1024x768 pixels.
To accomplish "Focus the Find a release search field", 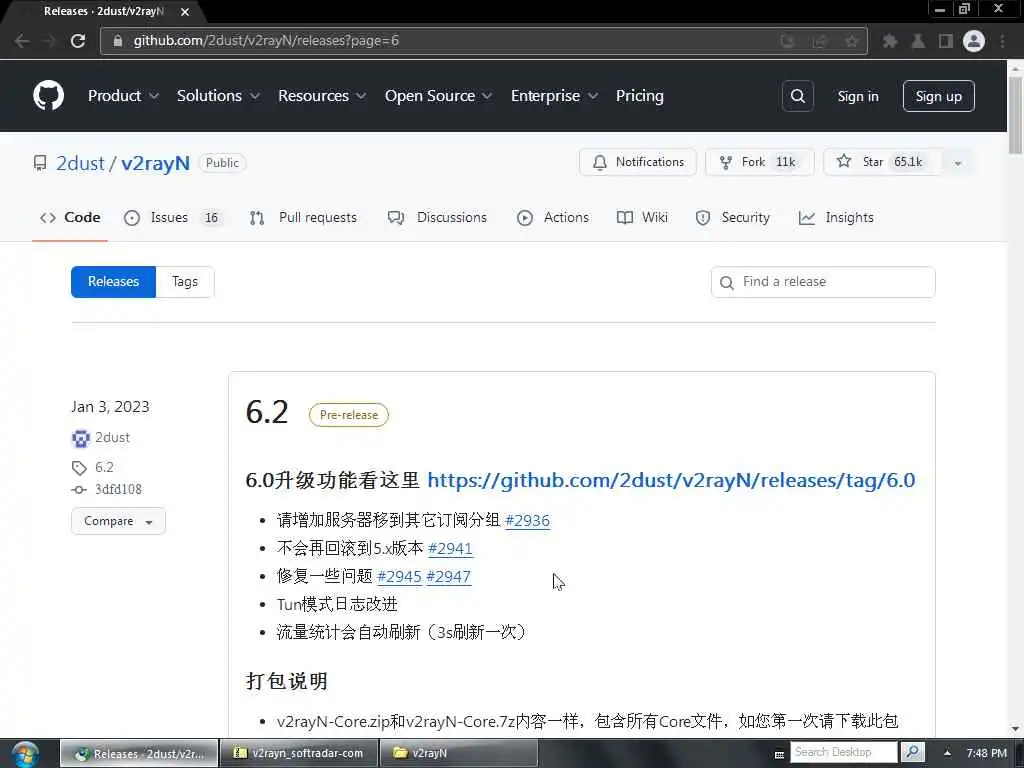I will (823, 282).
